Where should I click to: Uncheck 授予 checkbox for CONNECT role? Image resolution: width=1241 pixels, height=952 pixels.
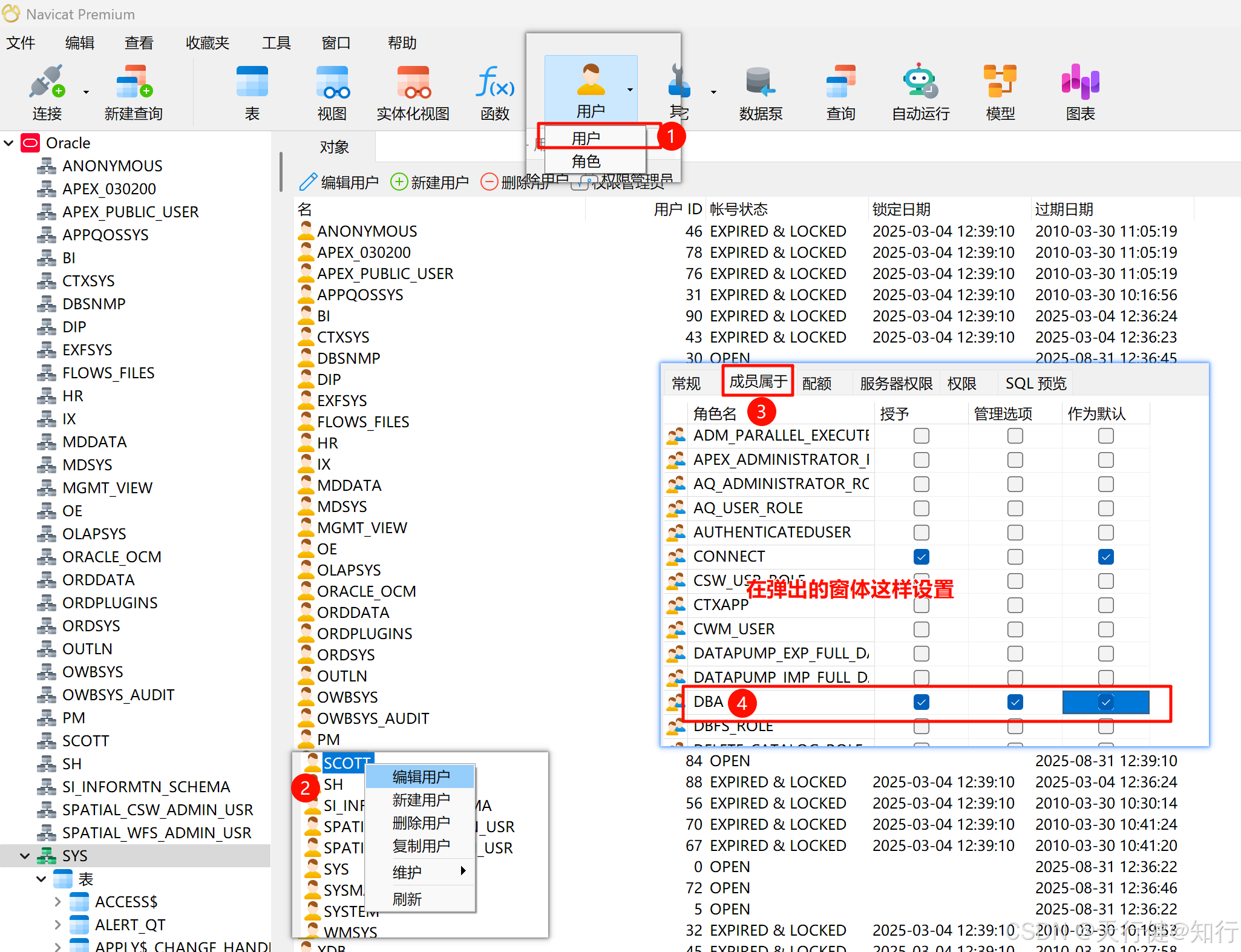[x=921, y=556]
